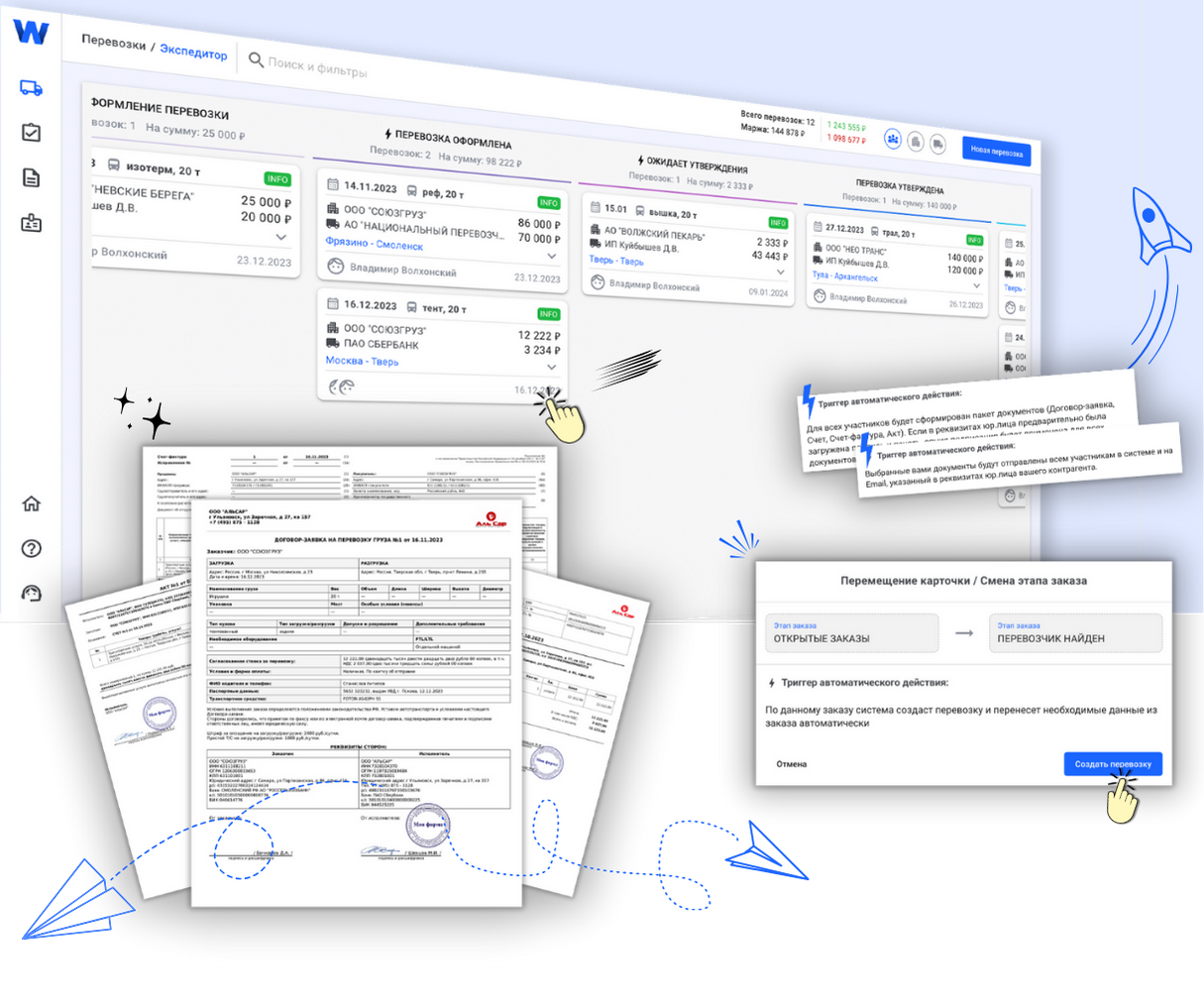This screenshot has height=1003, width=1204.
Task: Go to home via sidebar house icon
Action: pos(31,503)
